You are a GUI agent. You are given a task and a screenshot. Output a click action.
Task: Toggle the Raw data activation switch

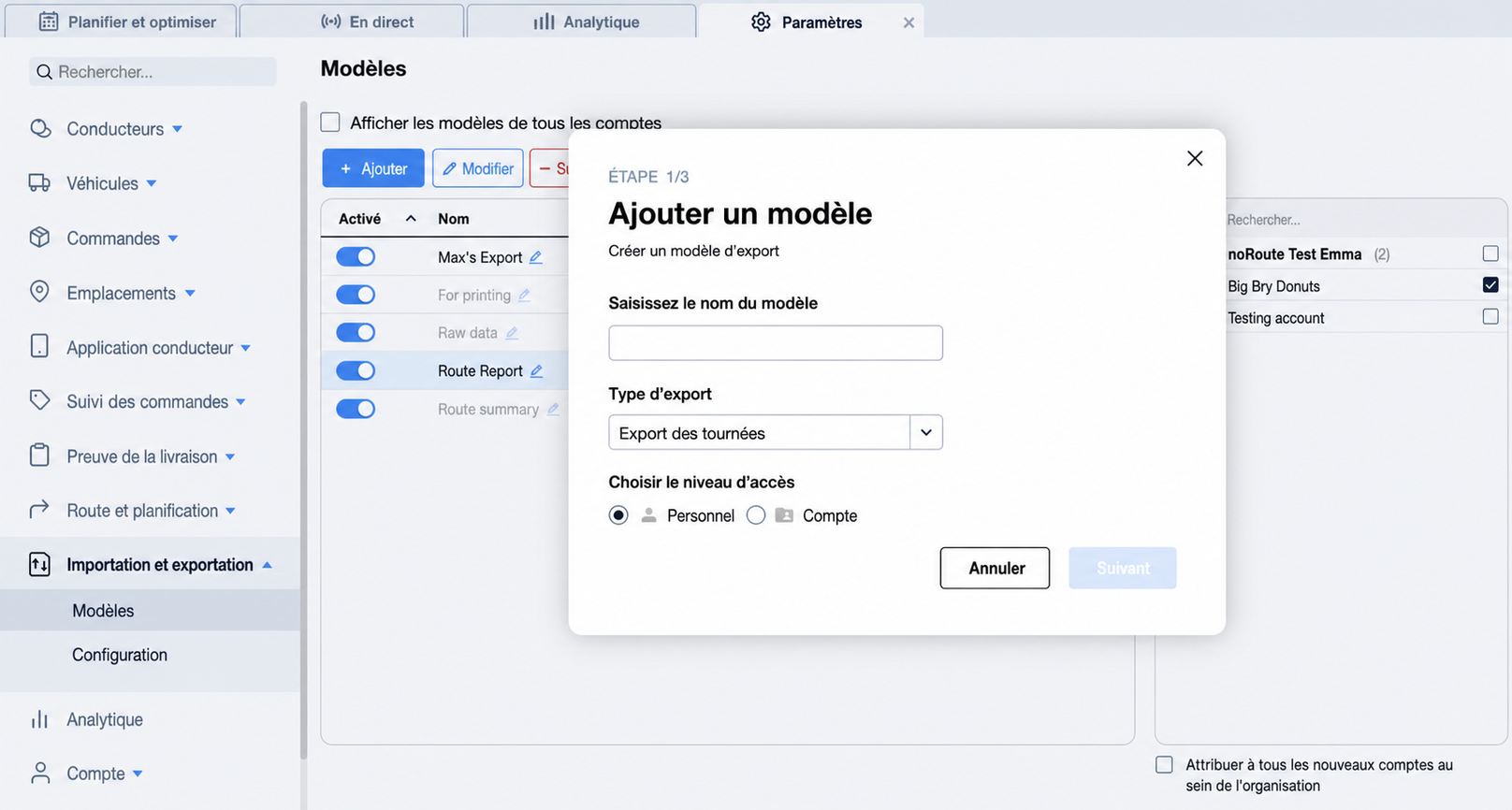[x=356, y=332]
